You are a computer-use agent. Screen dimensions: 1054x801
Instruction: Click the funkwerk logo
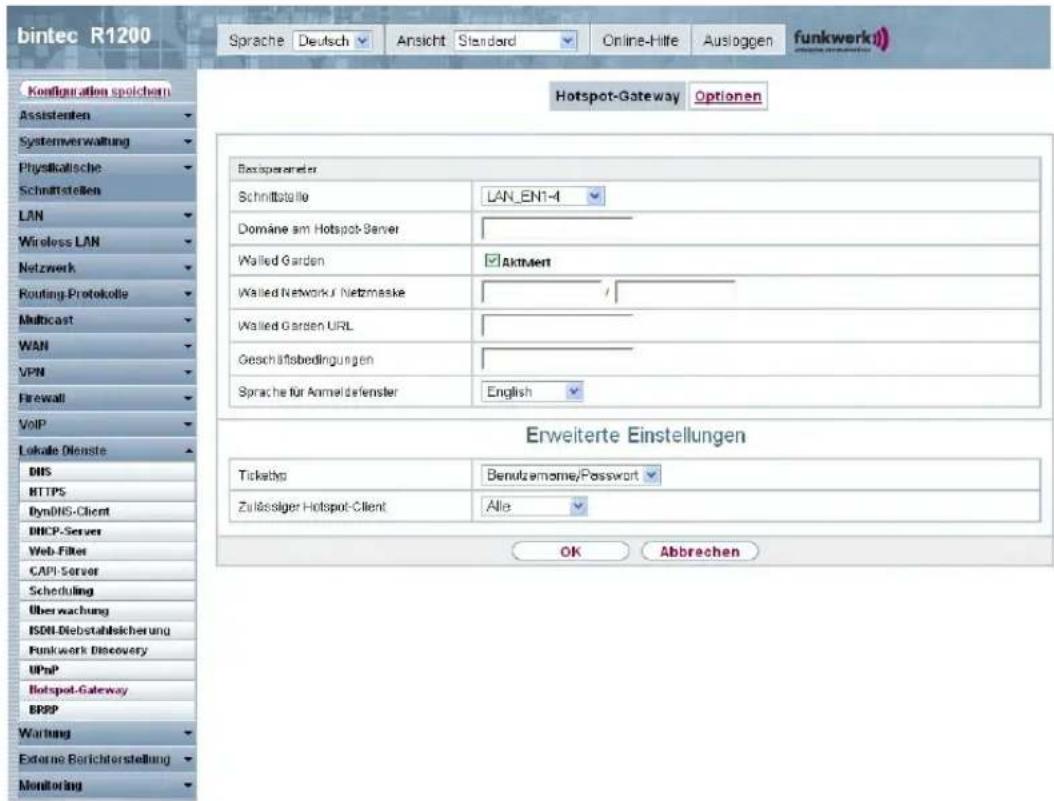pos(841,39)
